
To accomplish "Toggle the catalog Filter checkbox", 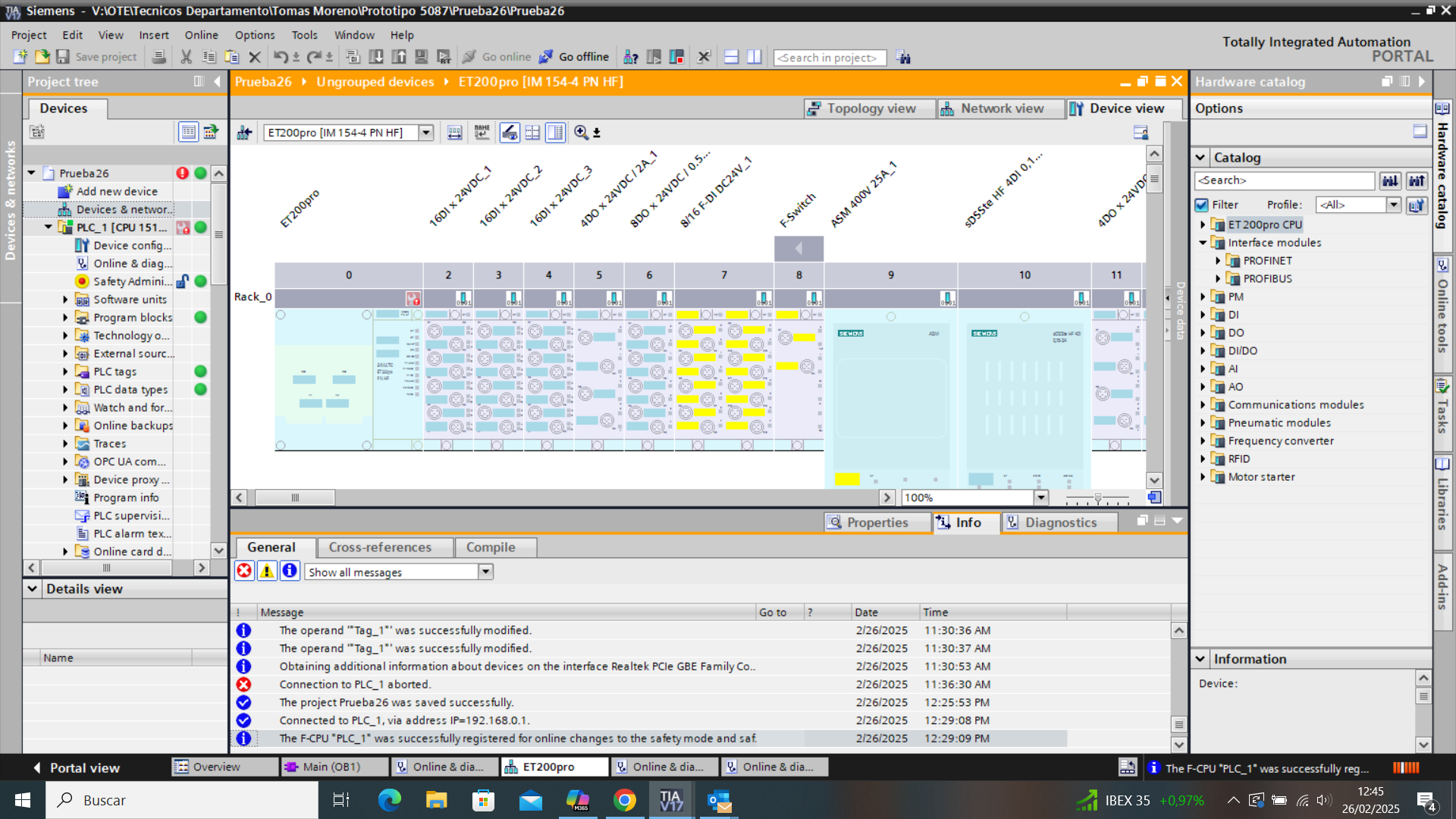I will [x=1201, y=205].
